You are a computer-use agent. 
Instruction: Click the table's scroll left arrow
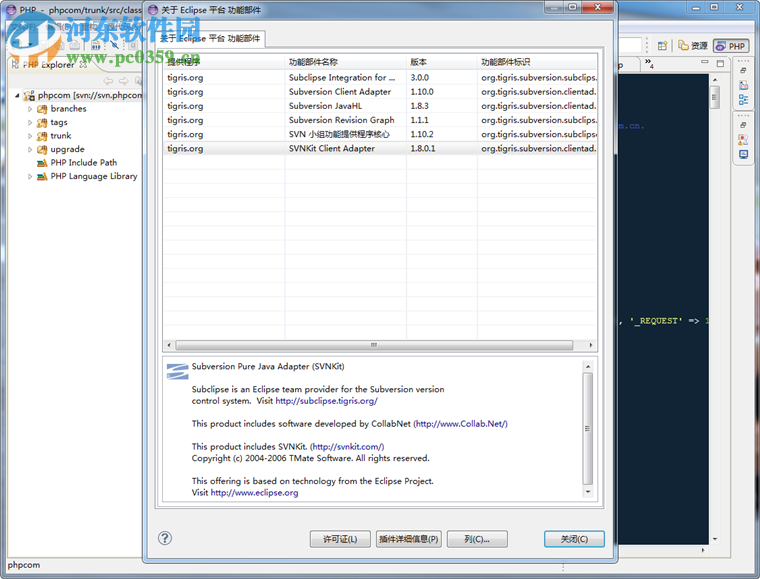point(169,345)
